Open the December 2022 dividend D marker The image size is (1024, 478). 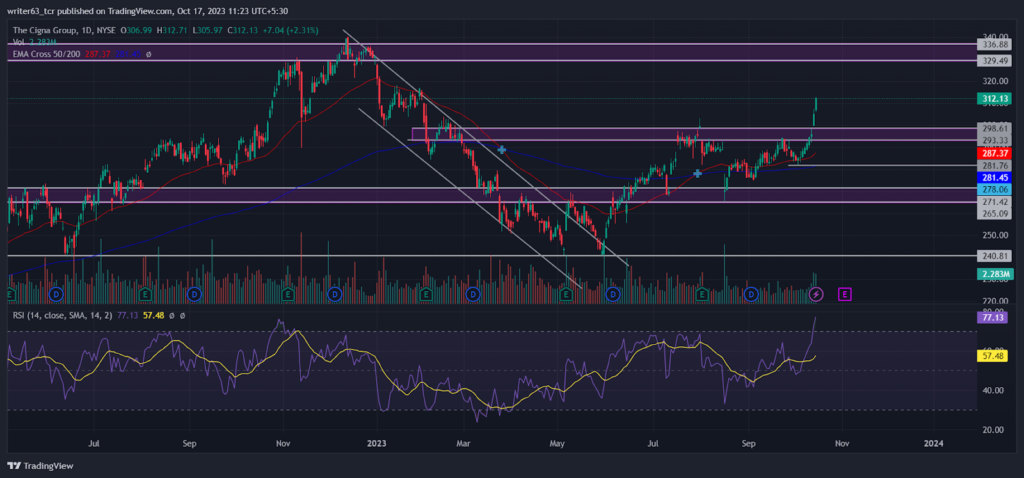tap(334, 295)
